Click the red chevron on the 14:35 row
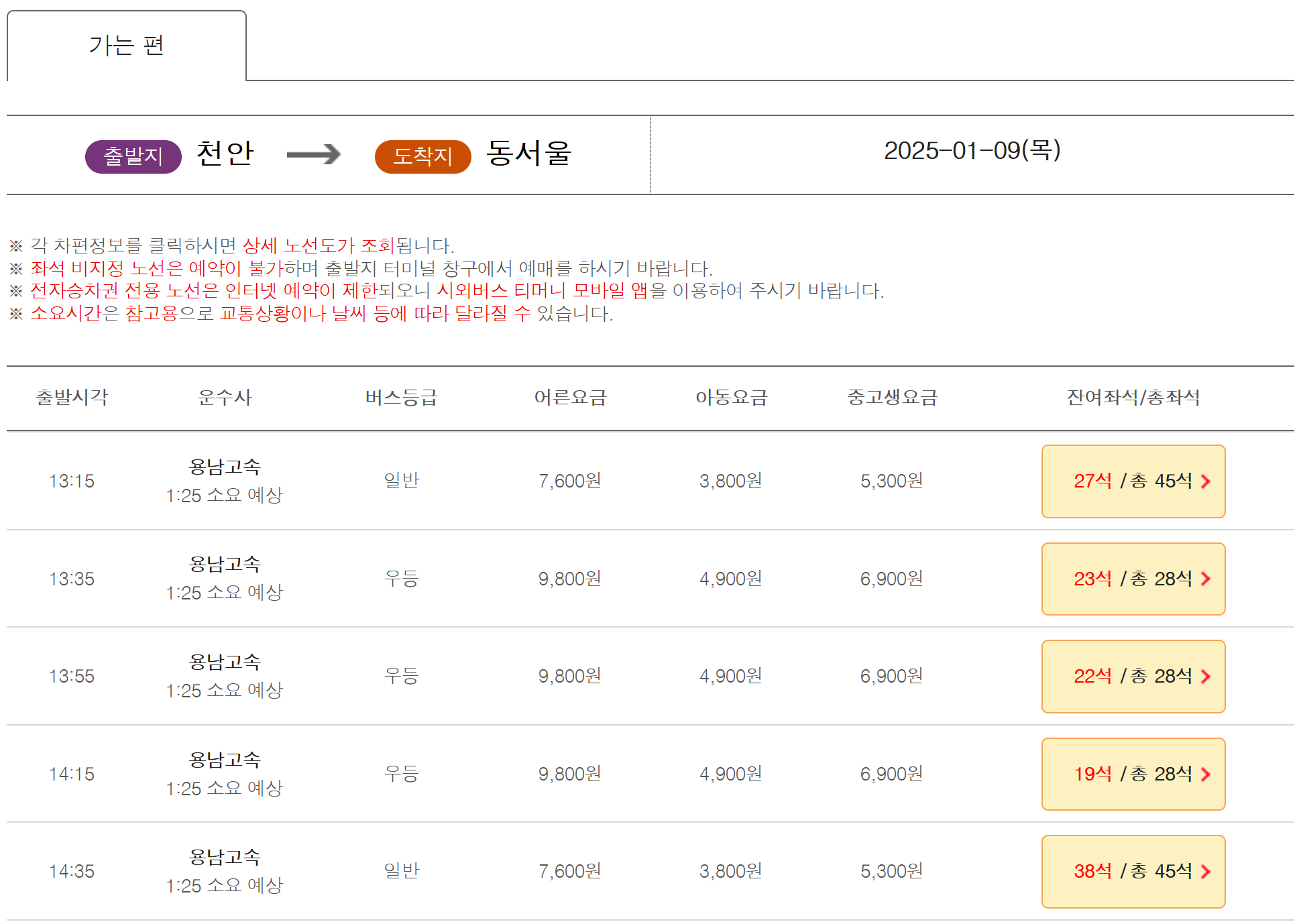1303x924 pixels. (x=1206, y=872)
